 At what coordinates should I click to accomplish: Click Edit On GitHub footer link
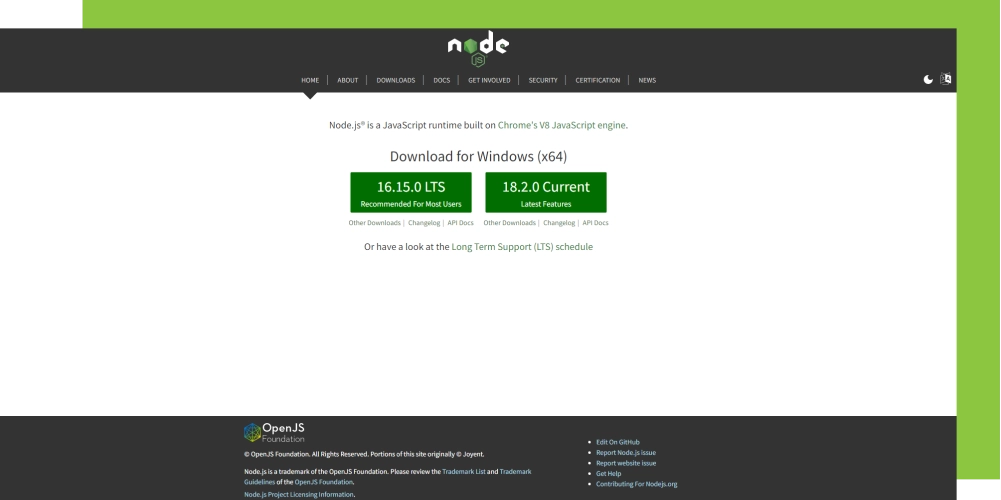[617, 442]
